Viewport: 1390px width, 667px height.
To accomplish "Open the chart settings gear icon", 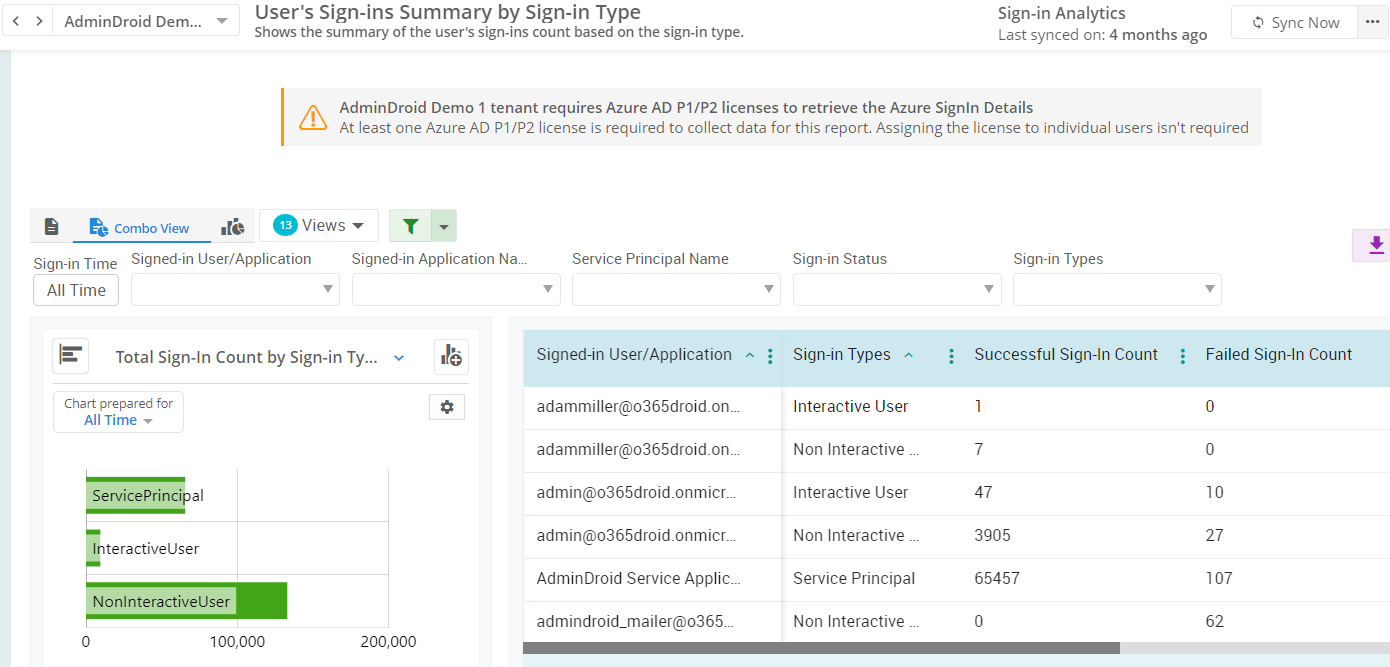I will (447, 407).
